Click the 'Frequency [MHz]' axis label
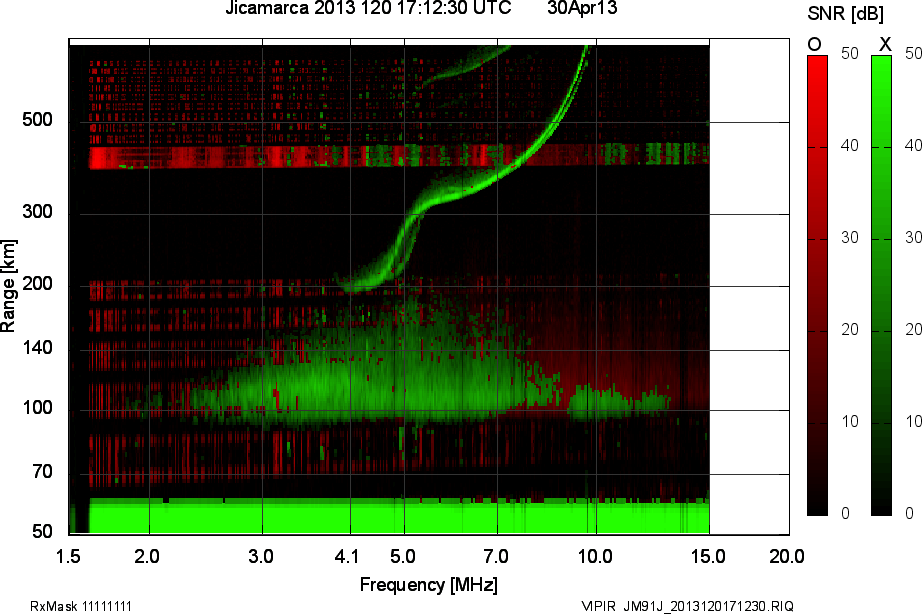This screenshot has height=614, width=922. (x=429, y=585)
